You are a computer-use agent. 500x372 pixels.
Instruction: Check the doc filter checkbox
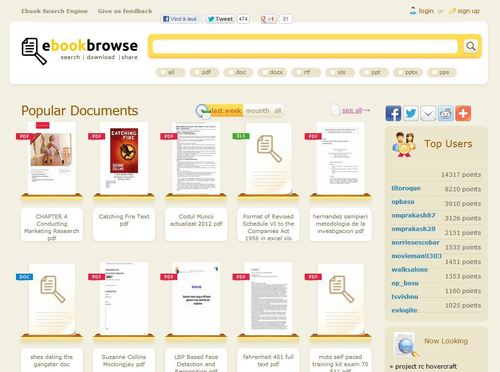pyautogui.click(x=231, y=72)
